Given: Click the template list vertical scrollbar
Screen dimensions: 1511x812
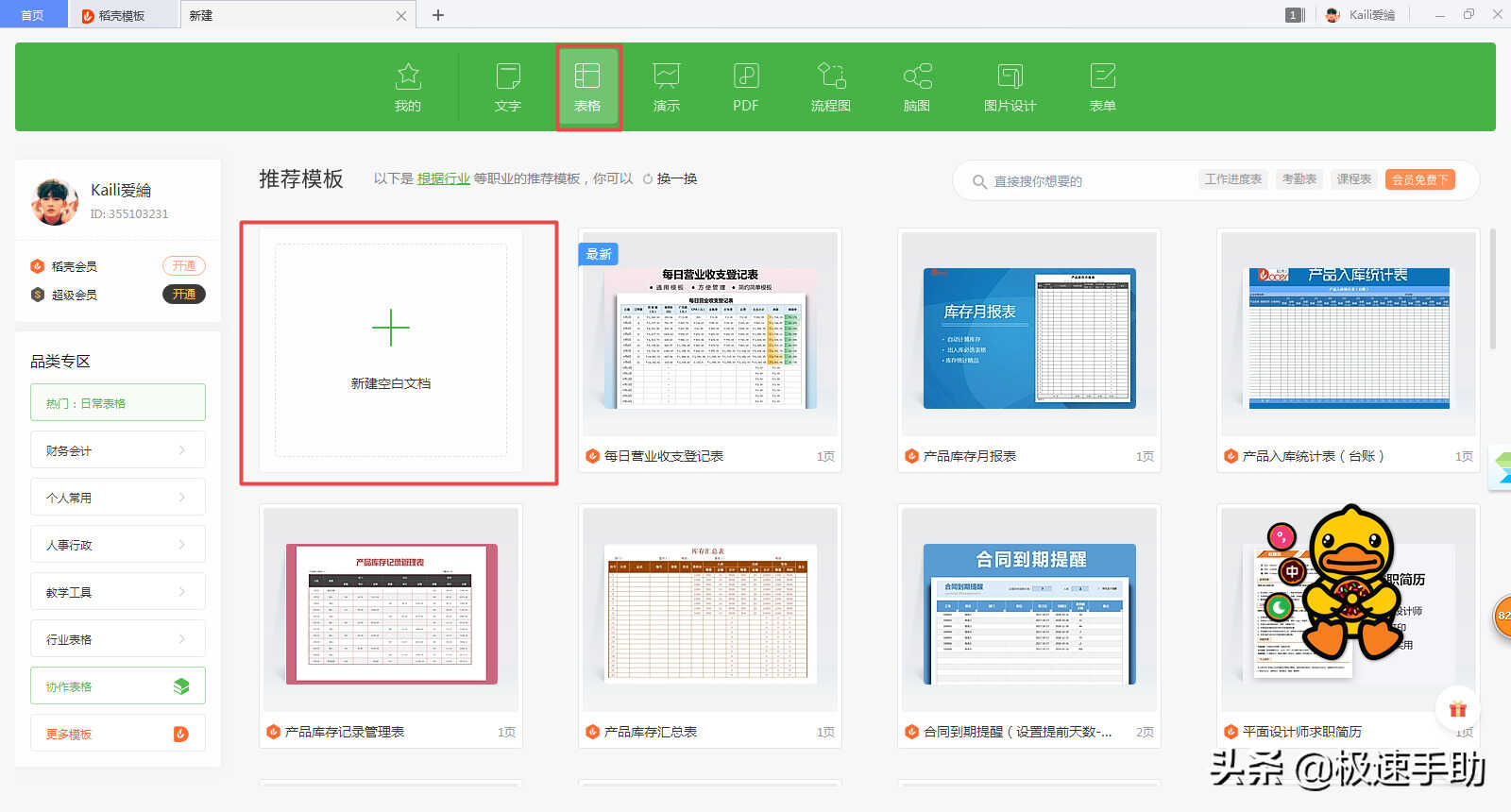Looking at the screenshot, I should pyautogui.click(x=1493, y=288).
